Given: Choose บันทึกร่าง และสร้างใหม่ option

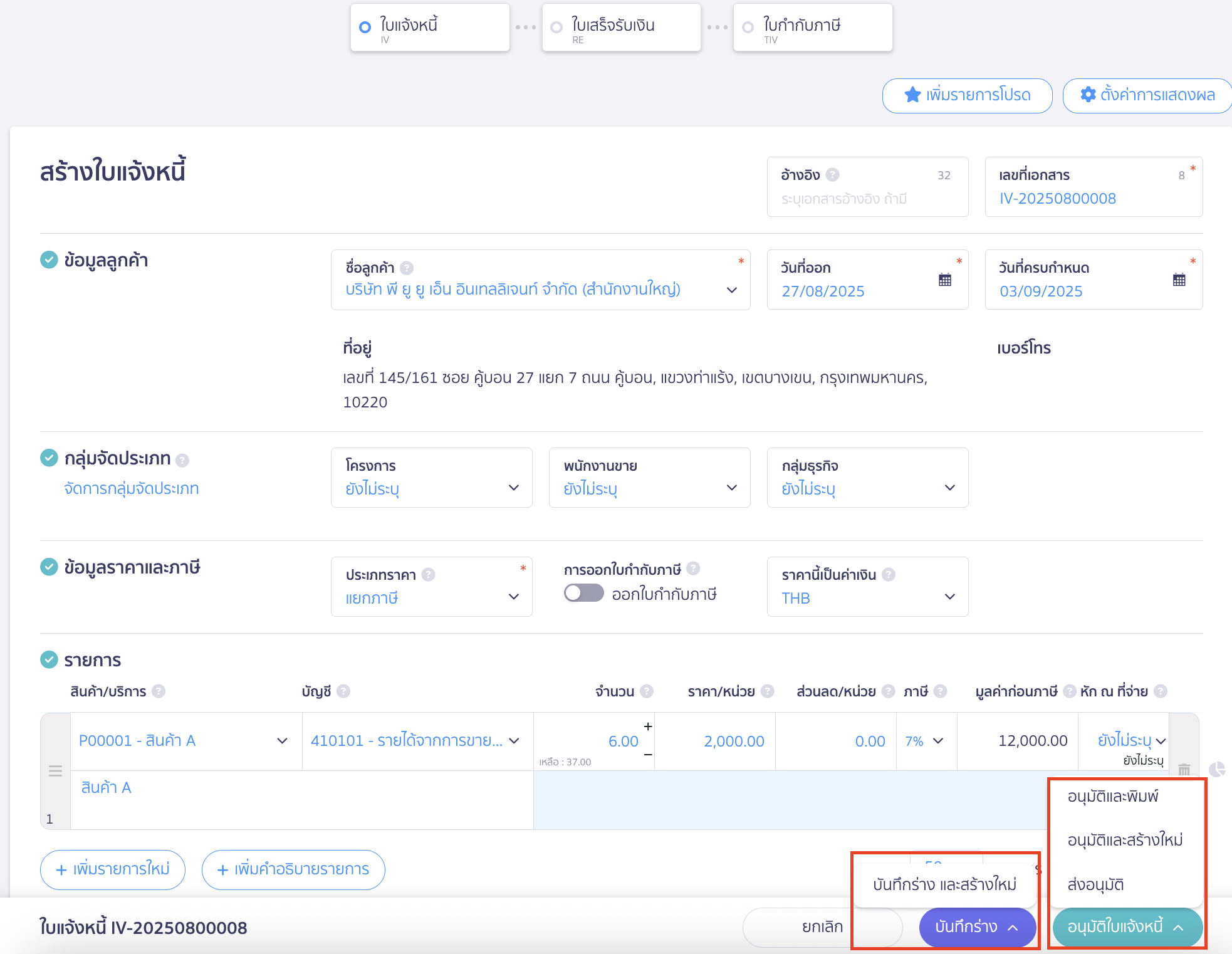Looking at the screenshot, I should (x=944, y=884).
